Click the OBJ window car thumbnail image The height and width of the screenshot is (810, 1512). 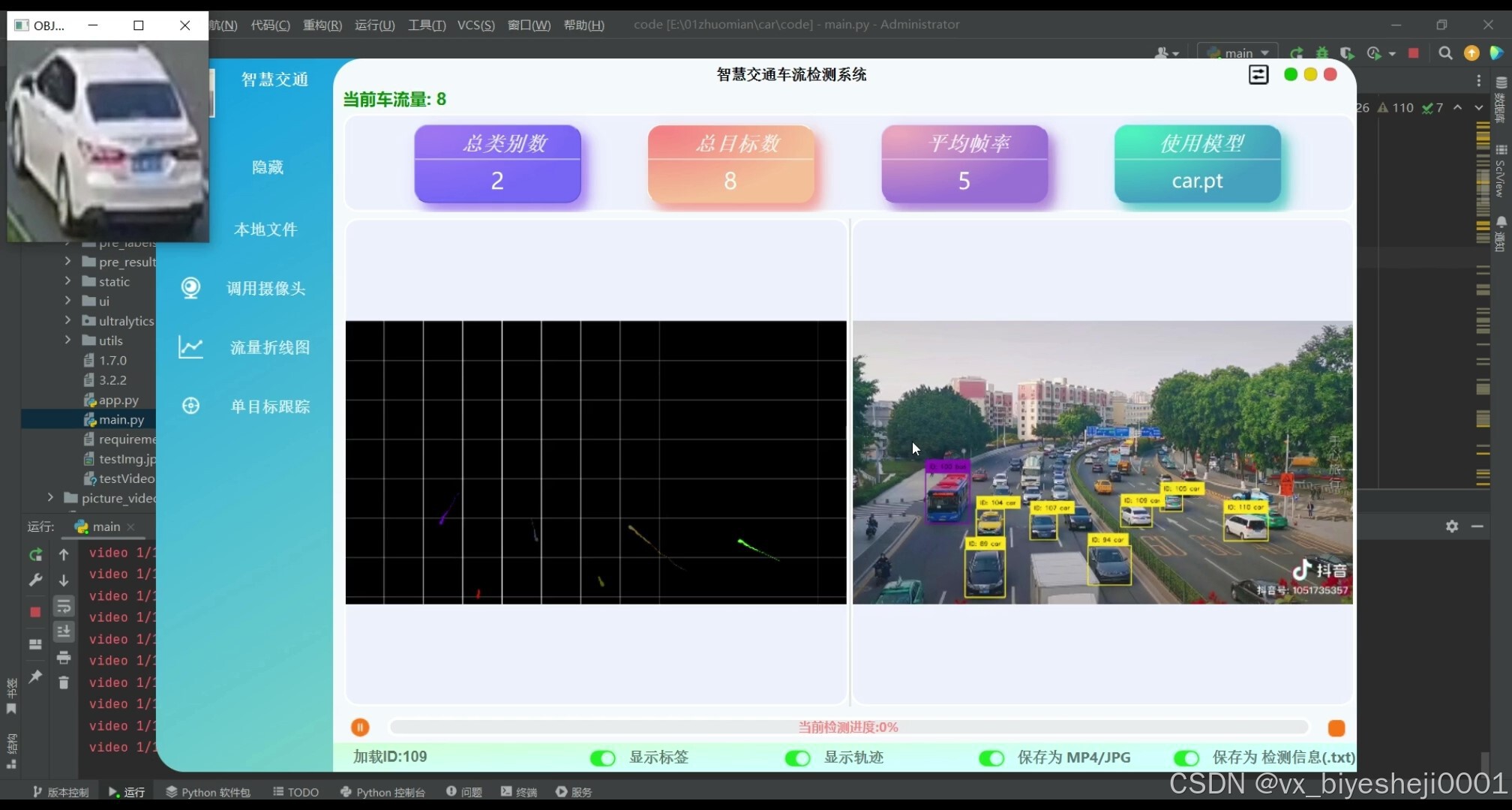(x=108, y=141)
